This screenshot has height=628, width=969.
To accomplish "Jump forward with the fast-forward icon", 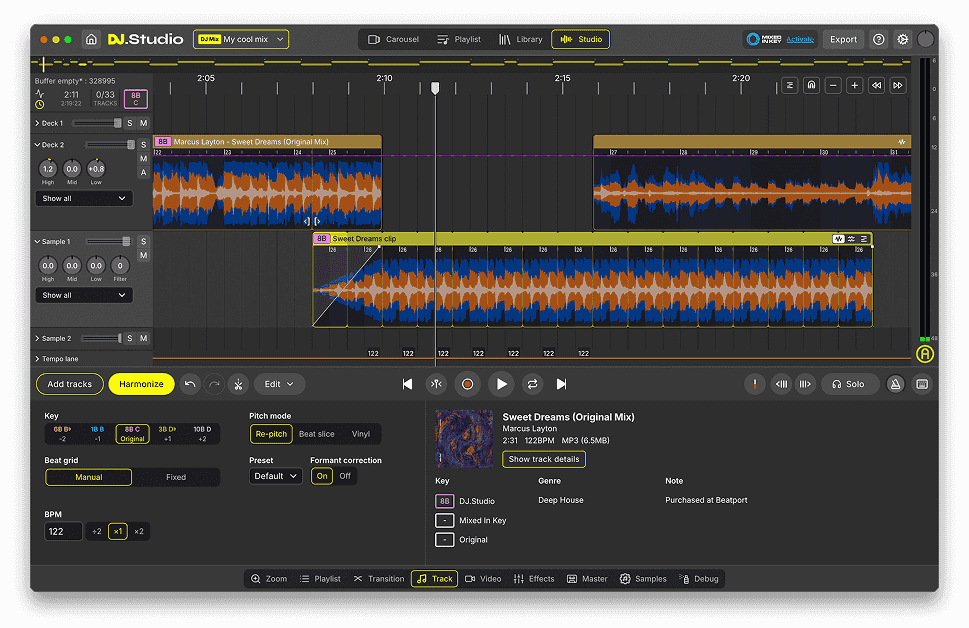I will [x=898, y=85].
